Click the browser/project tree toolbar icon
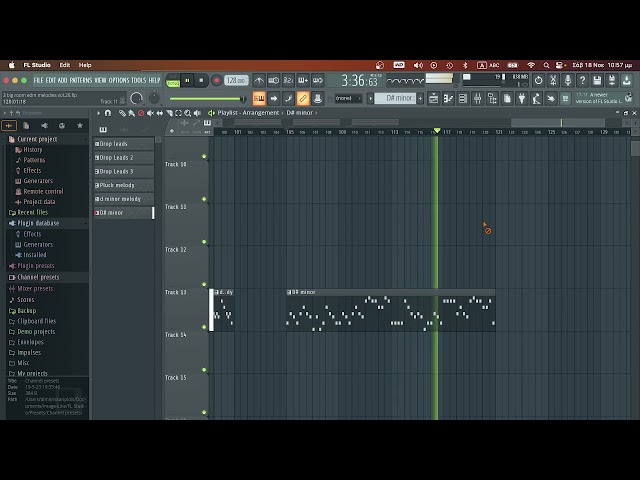640x480 pixels. 492,98
